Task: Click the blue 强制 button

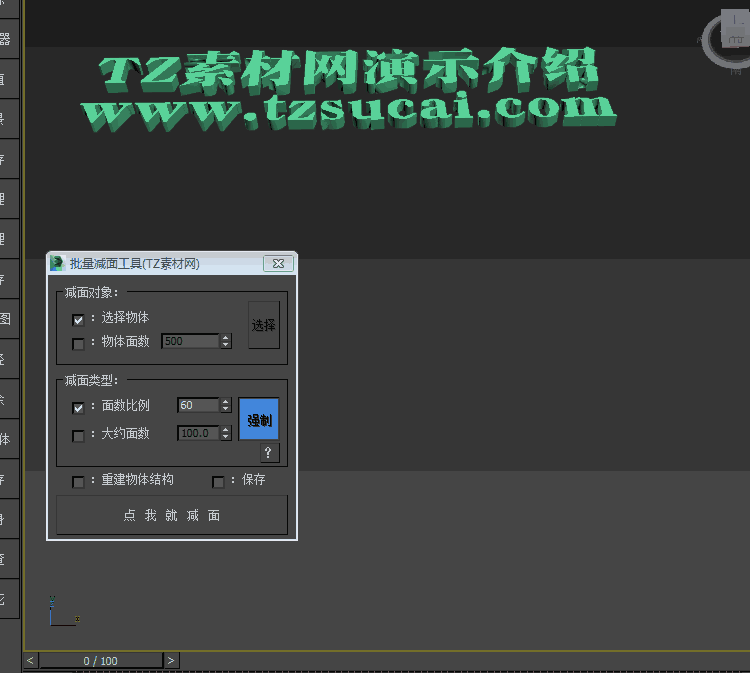Action: click(259, 419)
